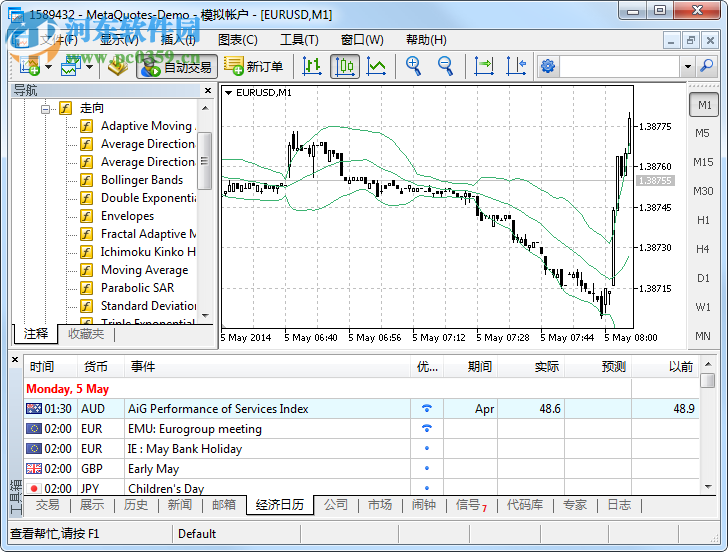The height and width of the screenshot is (552, 728).
Task: Switch chart to line chart mode
Action: (x=376, y=66)
